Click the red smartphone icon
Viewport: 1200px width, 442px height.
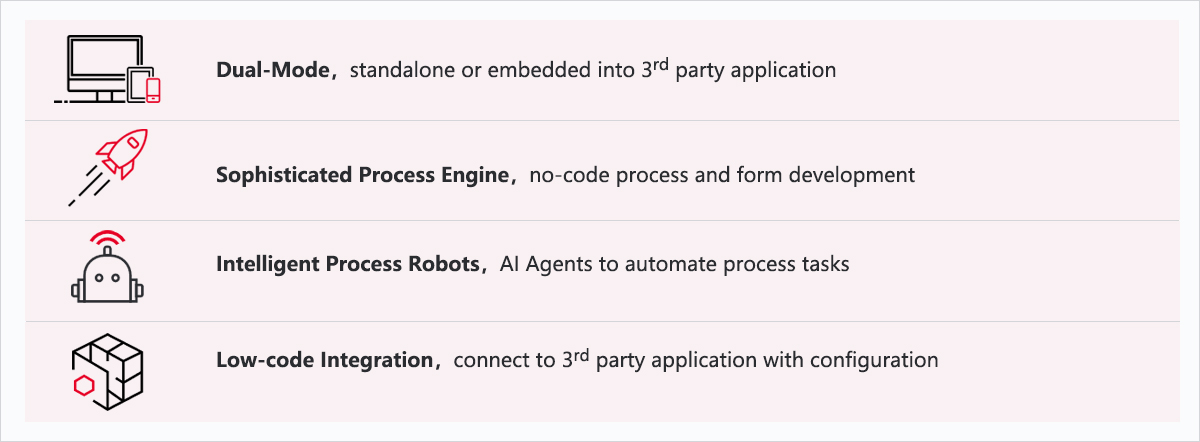click(153, 89)
